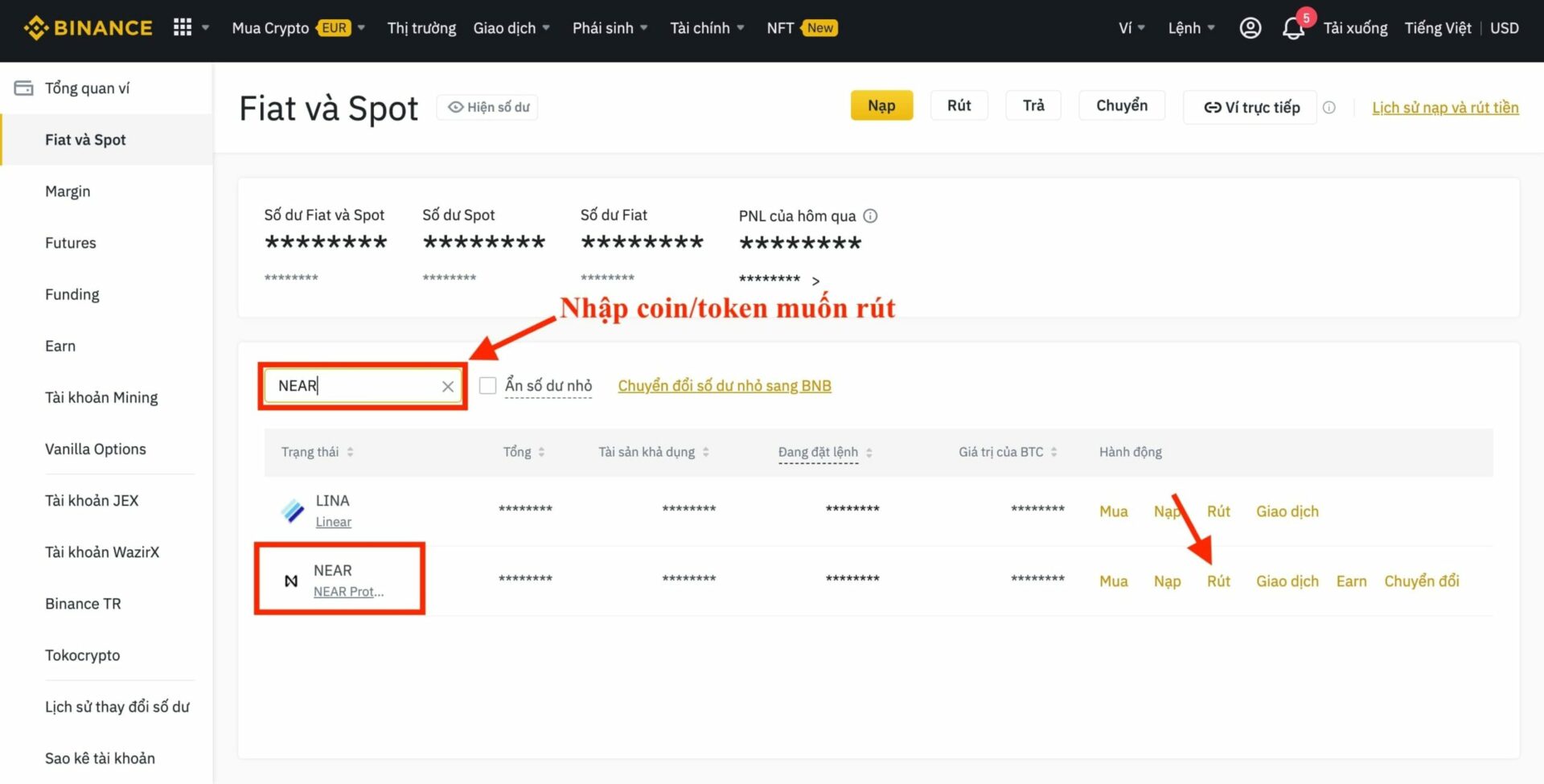1544x784 pixels.
Task: Click the Ví trực tiếp button
Action: click(x=1250, y=107)
